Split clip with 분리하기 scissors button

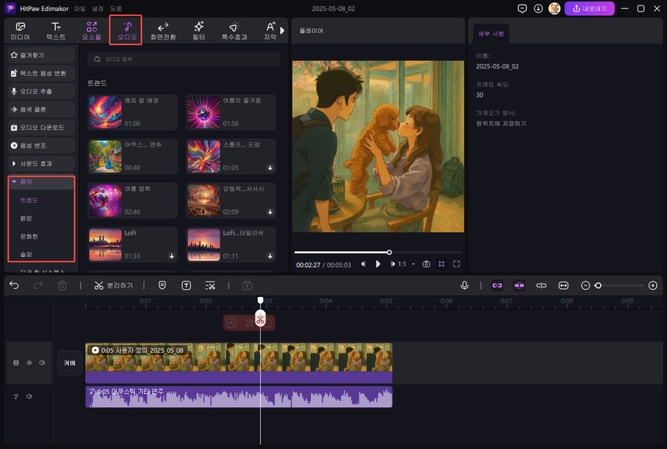[113, 285]
